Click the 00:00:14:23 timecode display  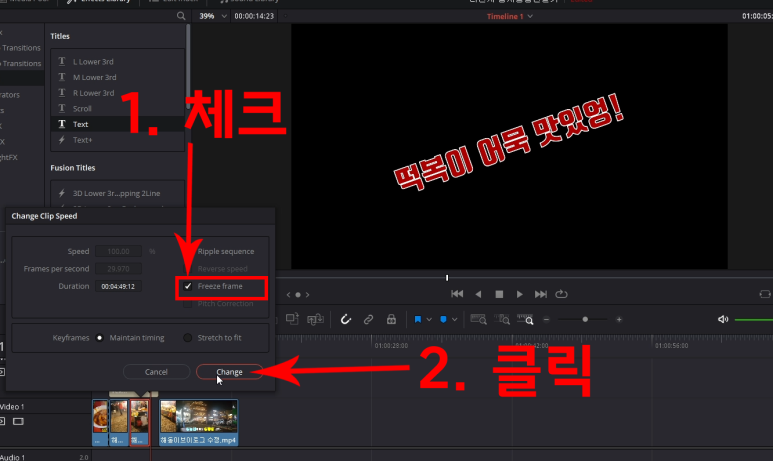[254, 16]
